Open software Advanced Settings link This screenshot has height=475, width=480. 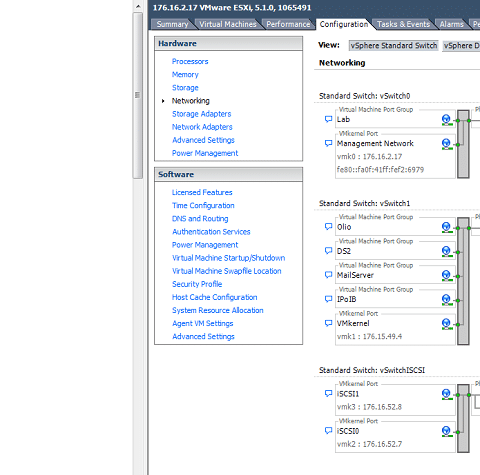pyautogui.click(x=203, y=337)
